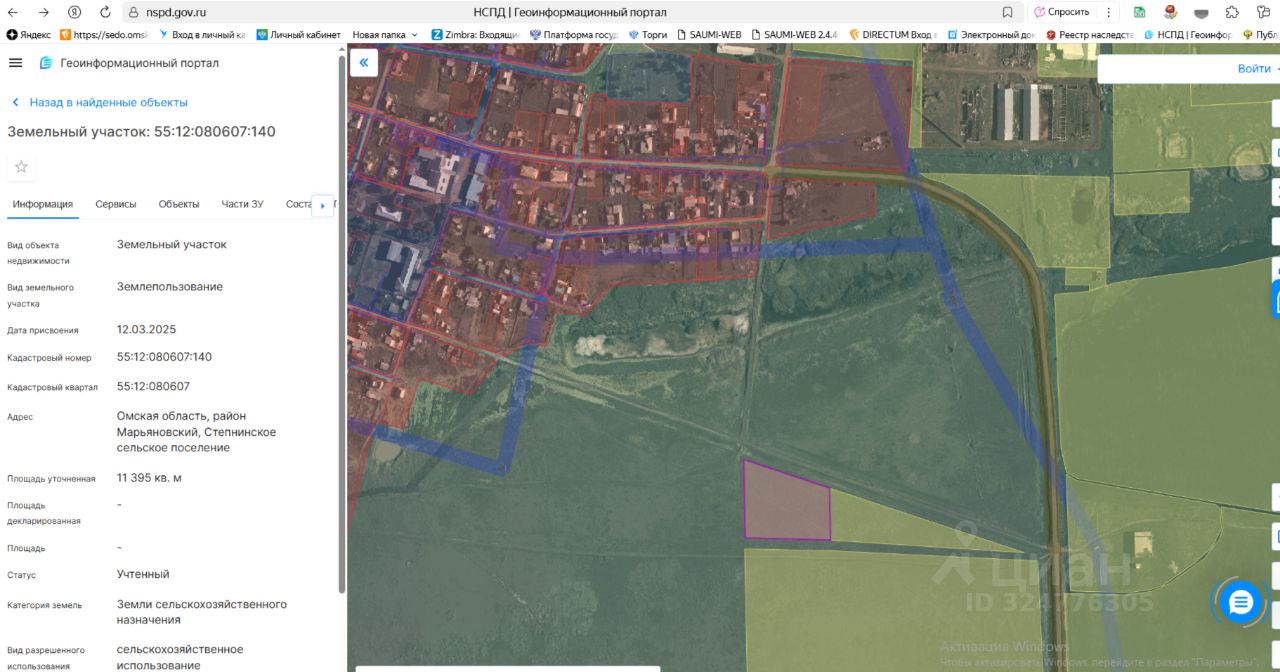
Task: Open browser extensions puzzle icon
Action: (1232, 12)
